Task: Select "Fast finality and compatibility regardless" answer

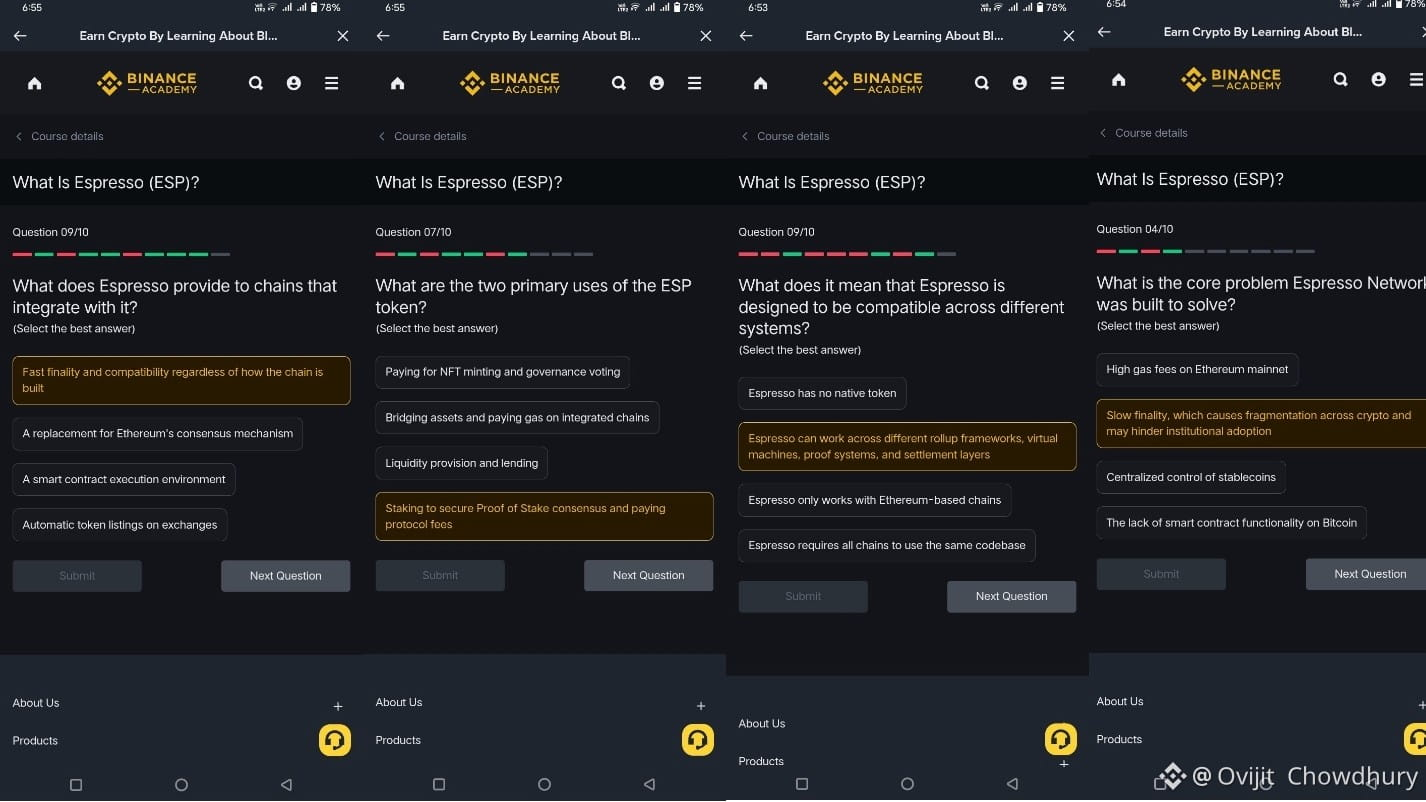Action: tap(181, 380)
